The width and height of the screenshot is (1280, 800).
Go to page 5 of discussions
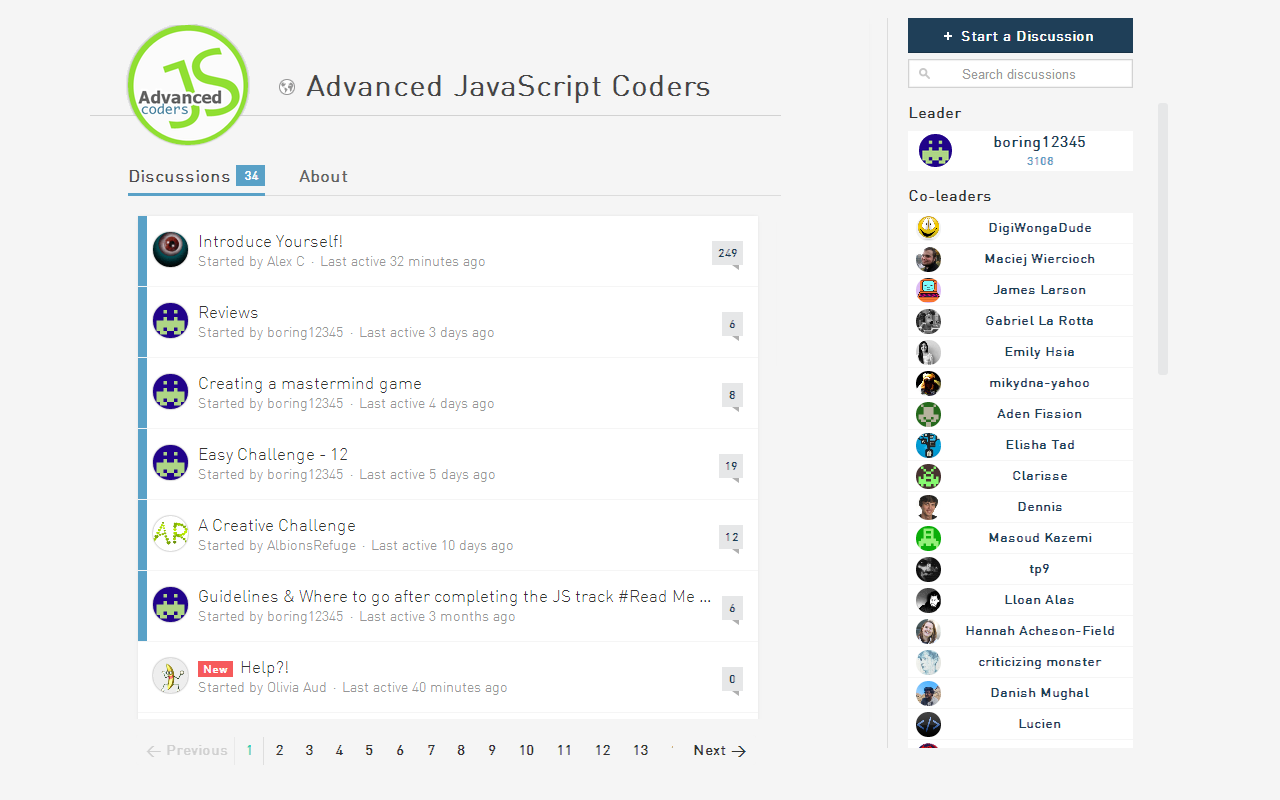369,751
